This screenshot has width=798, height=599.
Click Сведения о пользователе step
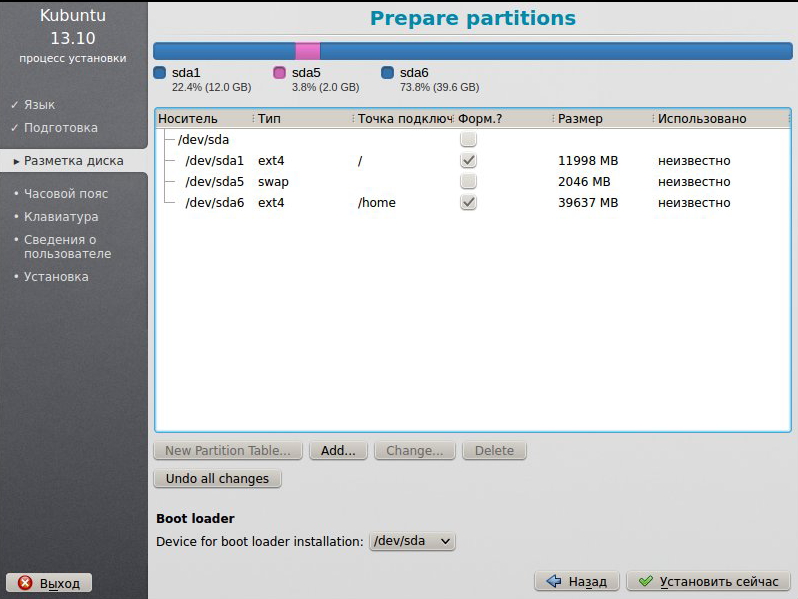[x=67, y=246]
